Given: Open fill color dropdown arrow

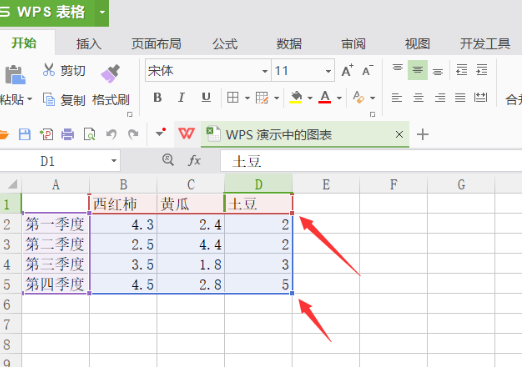Looking at the screenshot, I should click(x=310, y=98).
